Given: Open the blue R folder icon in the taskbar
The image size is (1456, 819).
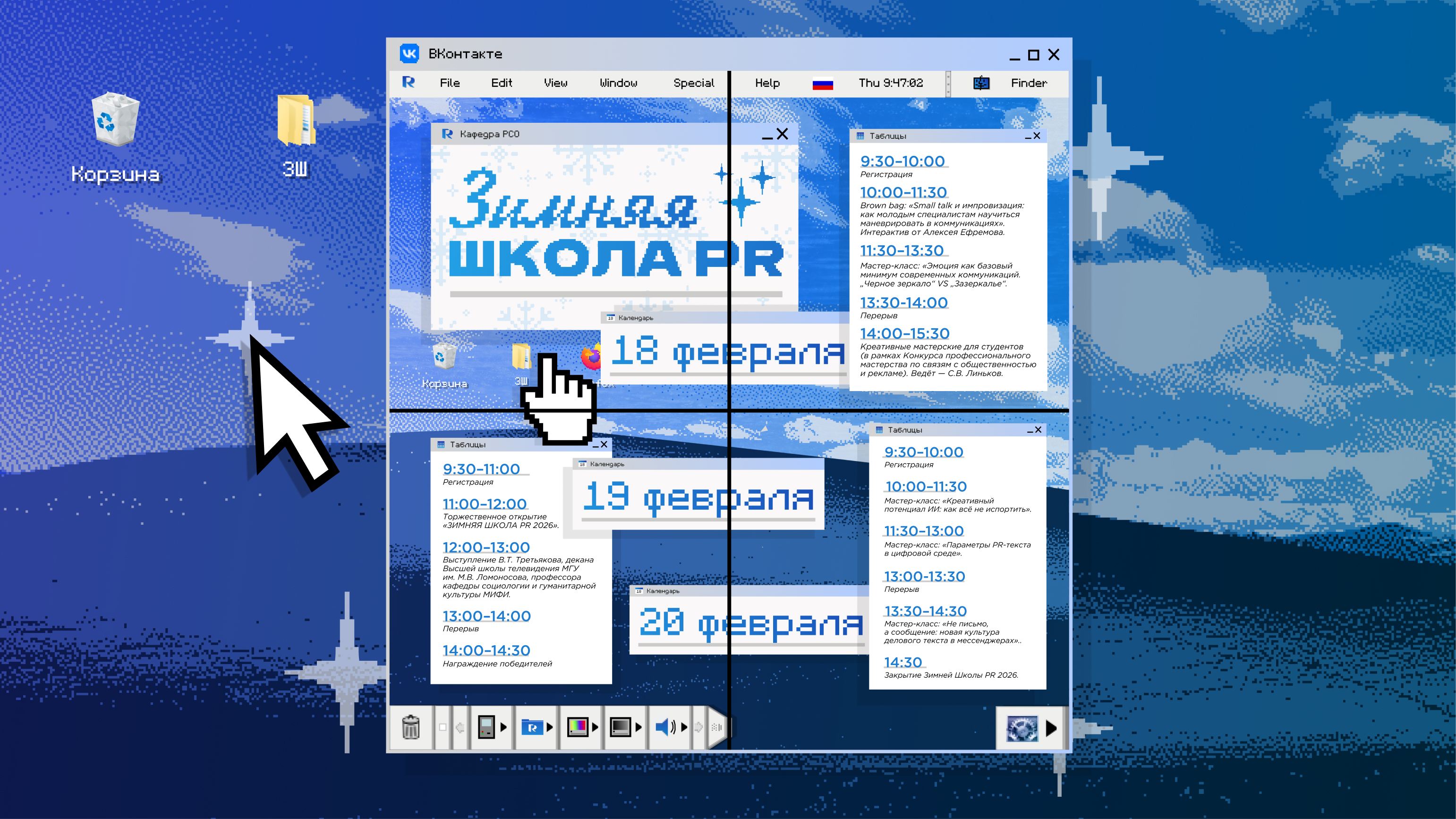Looking at the screenshot, I should point(534,727).
